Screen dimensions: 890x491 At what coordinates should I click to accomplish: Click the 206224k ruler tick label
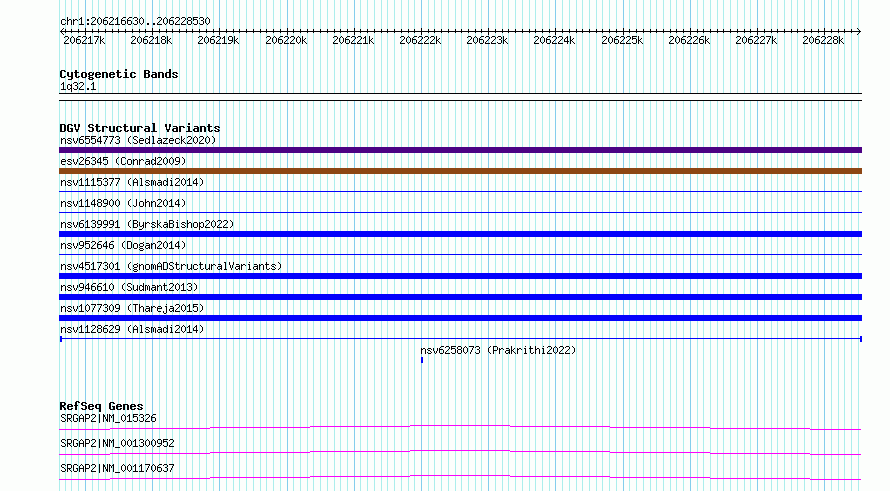click(x=554, y=40)
